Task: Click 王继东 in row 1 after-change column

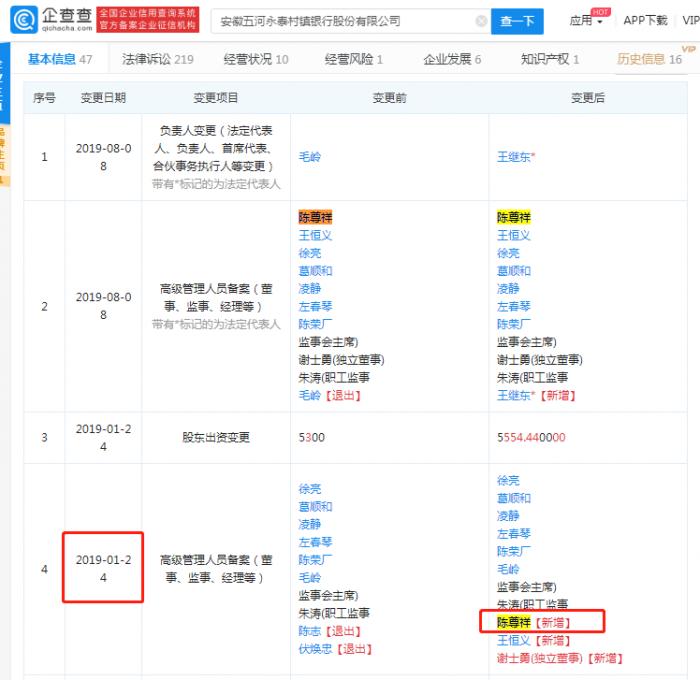Action: (x=514, y=157)
